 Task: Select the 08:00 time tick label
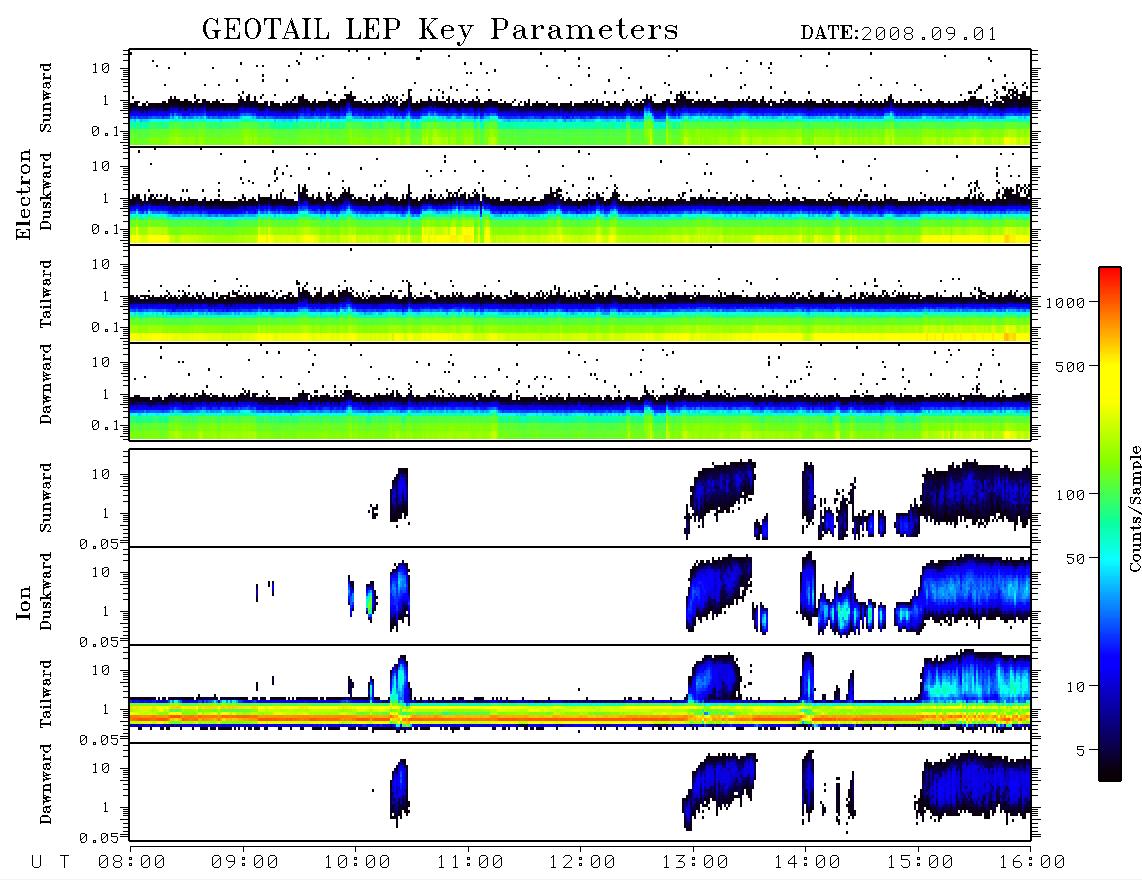click(x=132, y=863)
